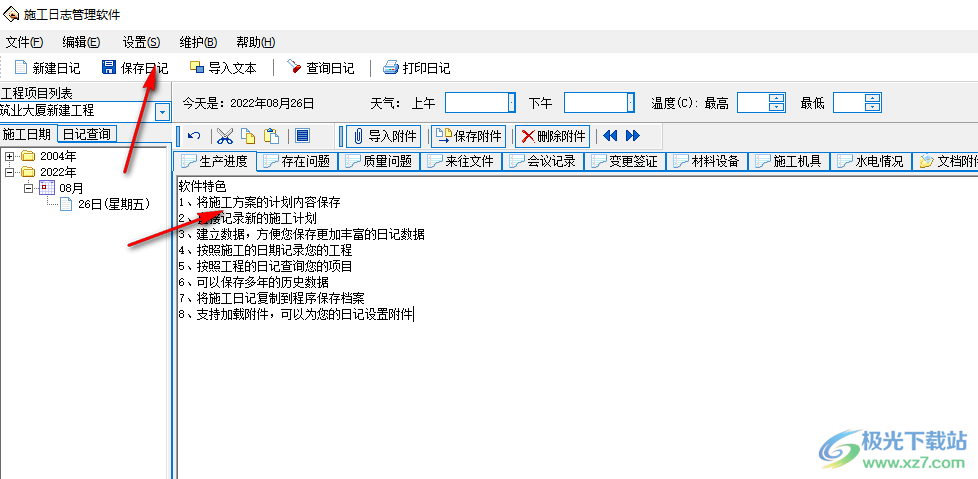Click the New Diary (新建日记) button
978x479 pixels.
coord(47,68)
